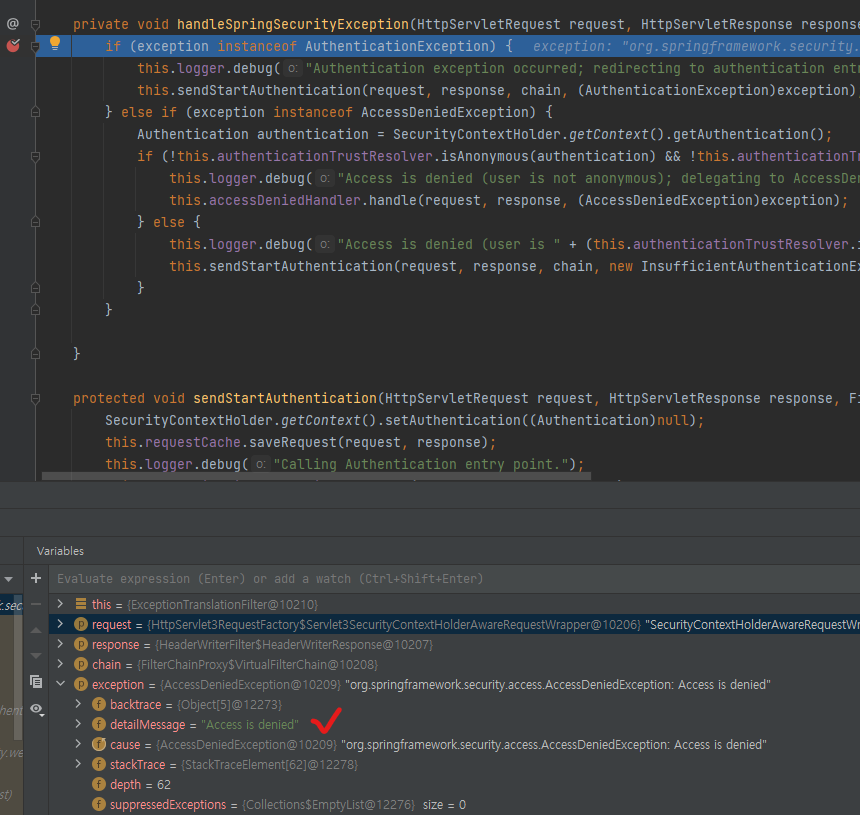860x815 pixels.
Task: Click the parameter icon beside request
Action: (x=81, y=624)
